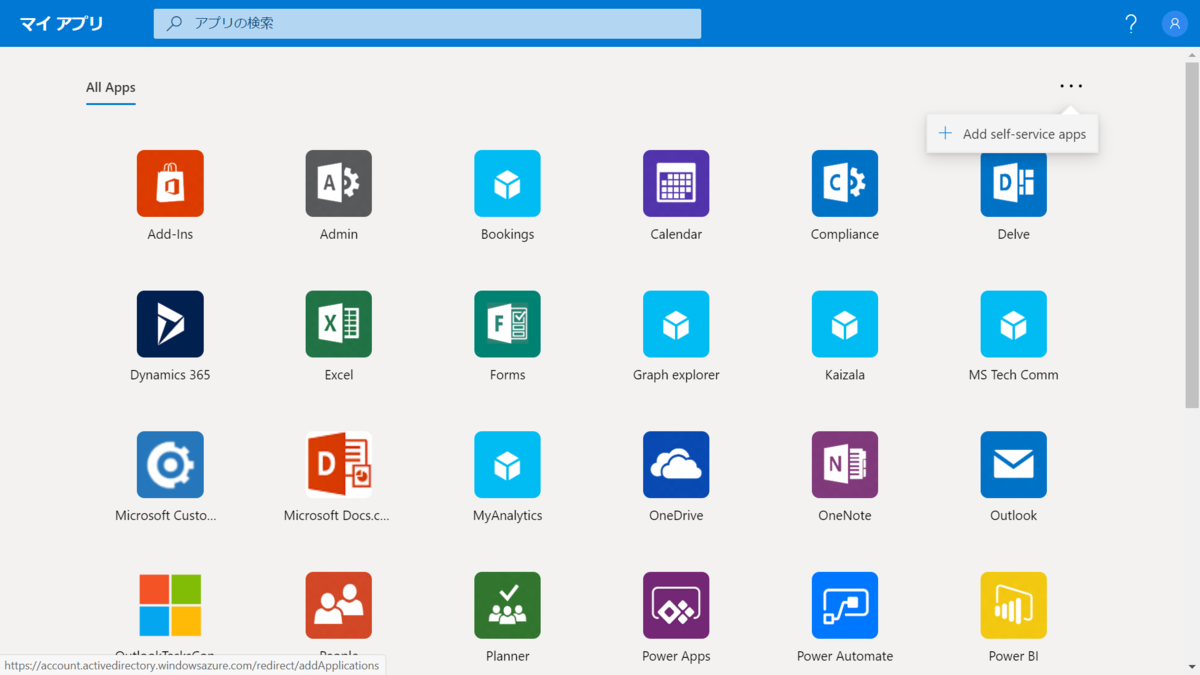Viewport: 1200px width, 675px height.
Task: Open Power Apps
Action: 676,606
